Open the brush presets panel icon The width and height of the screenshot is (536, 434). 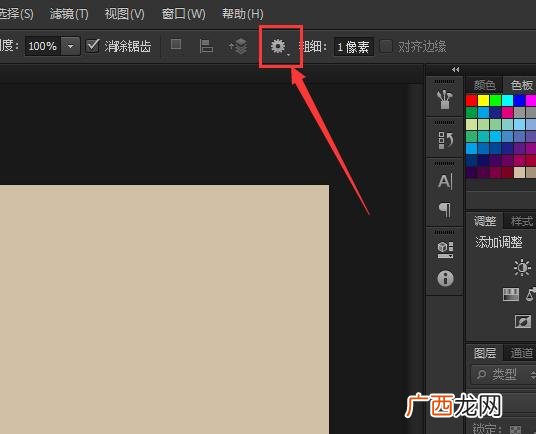(445, 99)
